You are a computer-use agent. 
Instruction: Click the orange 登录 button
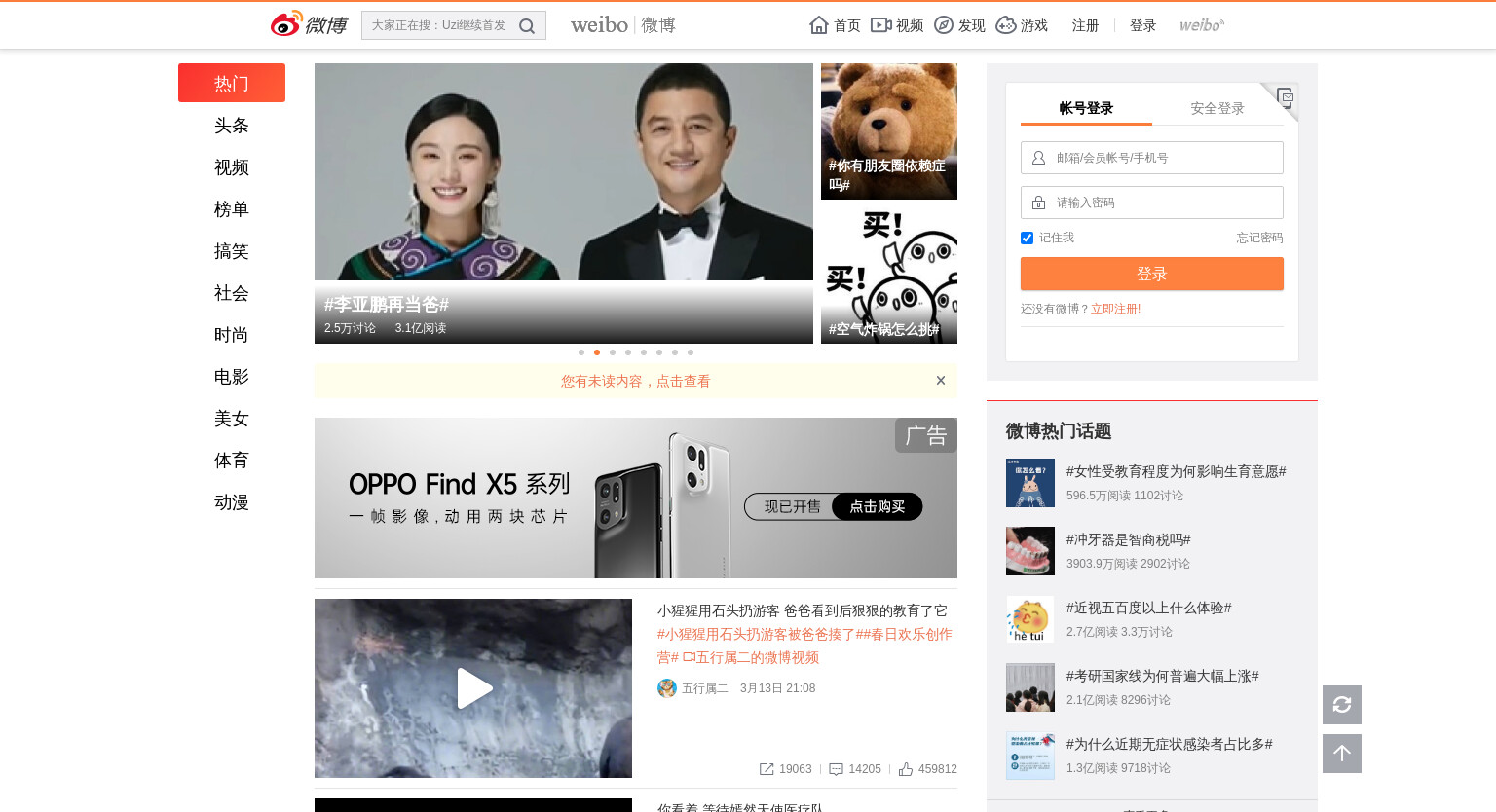1152,274
